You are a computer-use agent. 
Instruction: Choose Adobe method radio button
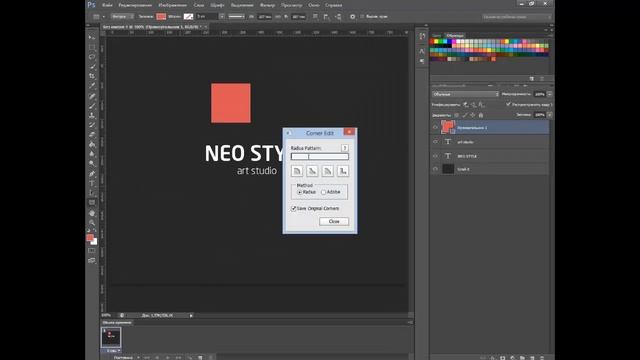(323, 192)
